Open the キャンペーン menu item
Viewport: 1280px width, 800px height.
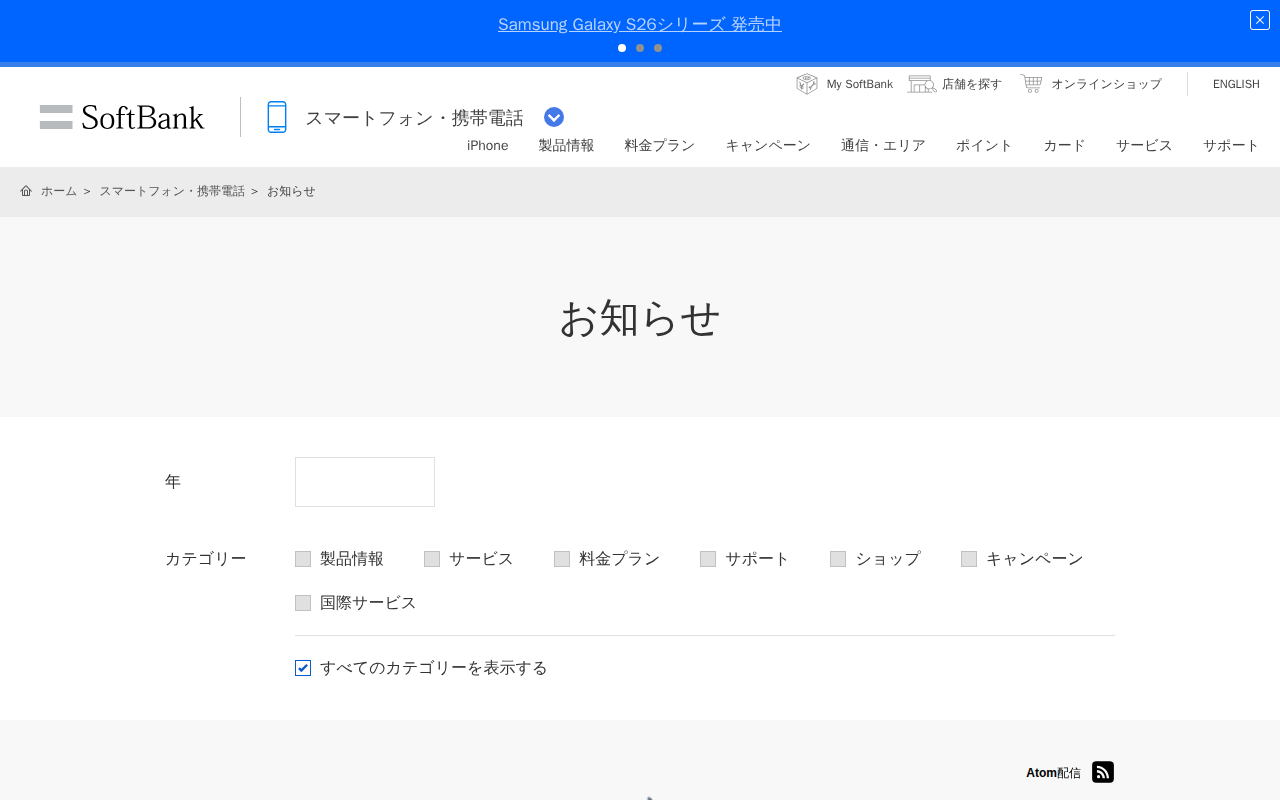pyautogui.click(x=768, y=146)
